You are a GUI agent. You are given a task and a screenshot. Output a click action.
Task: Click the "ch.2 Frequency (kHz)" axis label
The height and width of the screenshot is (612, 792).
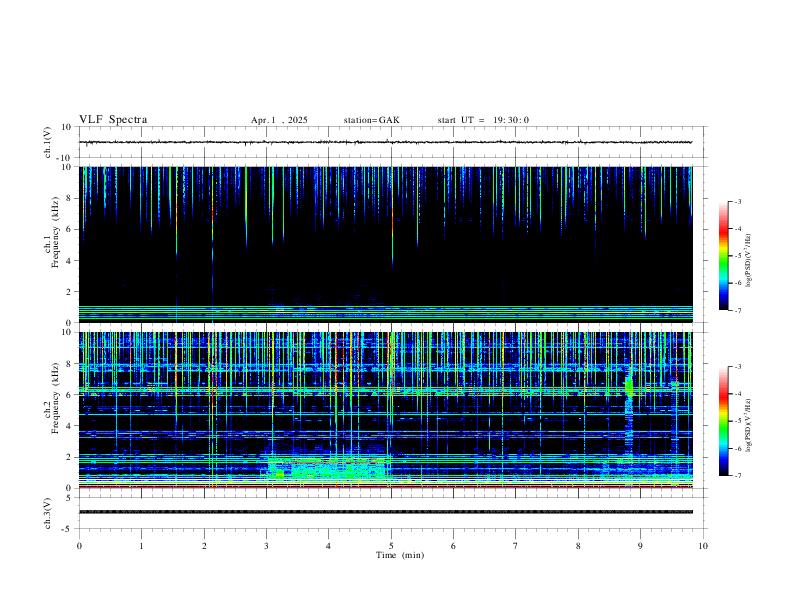coord(51,398)
